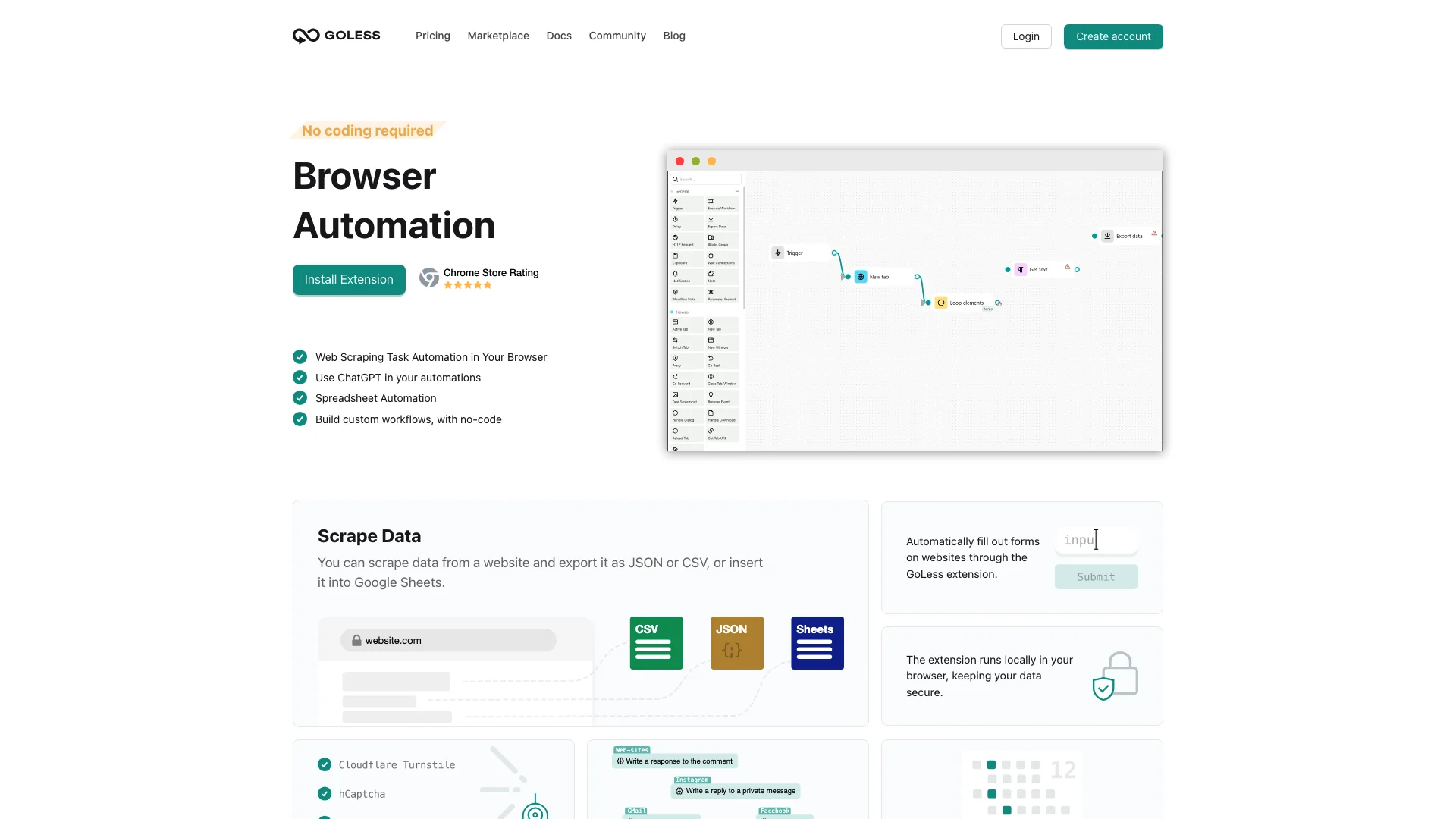Select the Clipboard block
The width and height of the screenshot is (1456, 819).
click(687, 259)
